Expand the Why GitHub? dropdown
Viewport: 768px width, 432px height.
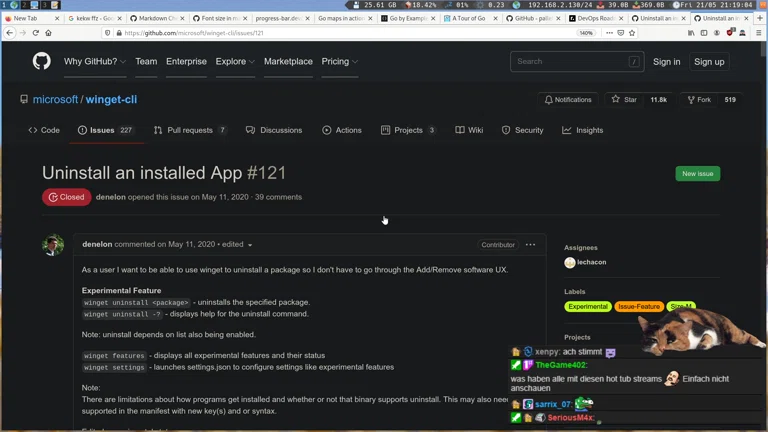(x=95, y=62)
